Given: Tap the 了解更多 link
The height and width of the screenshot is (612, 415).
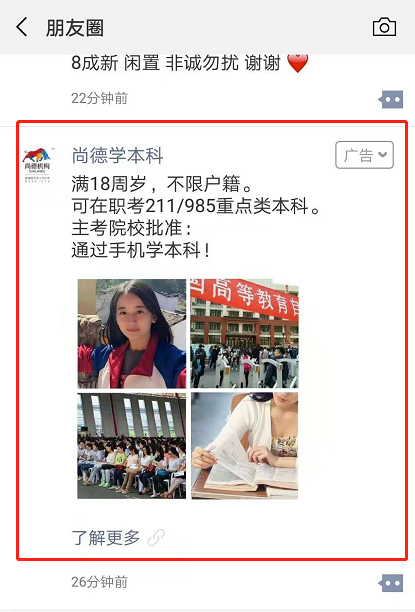Looking at the screenshot, I should [x=106, y=537].
